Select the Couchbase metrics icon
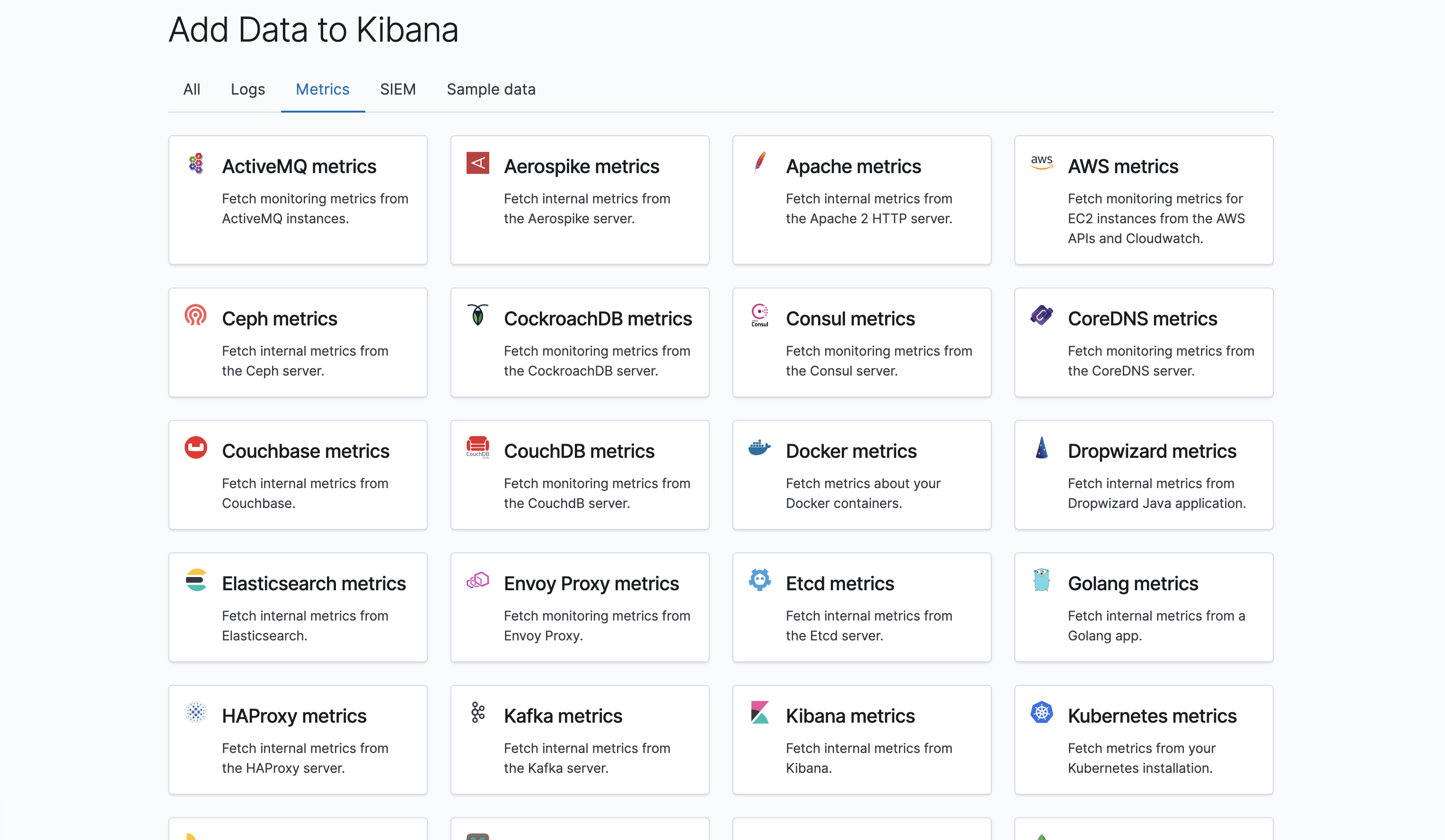The image size is (1445, 840). pos(195,447)
